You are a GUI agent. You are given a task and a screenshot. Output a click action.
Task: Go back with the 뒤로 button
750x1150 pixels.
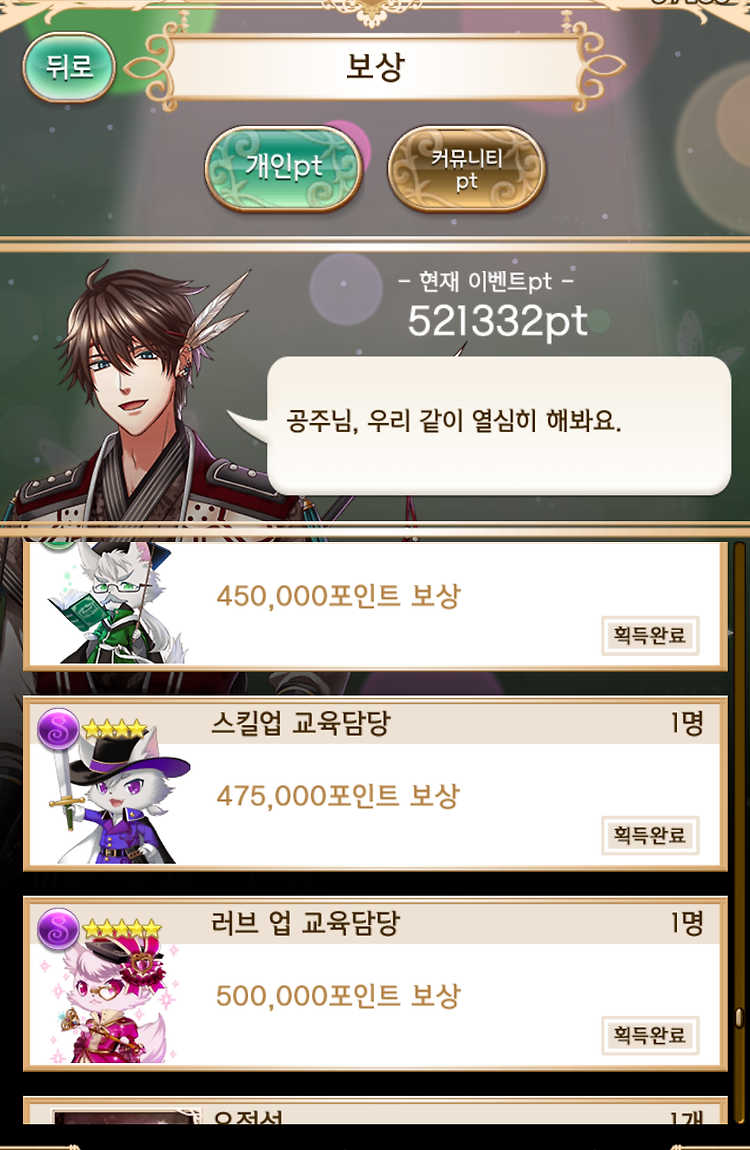69,67
